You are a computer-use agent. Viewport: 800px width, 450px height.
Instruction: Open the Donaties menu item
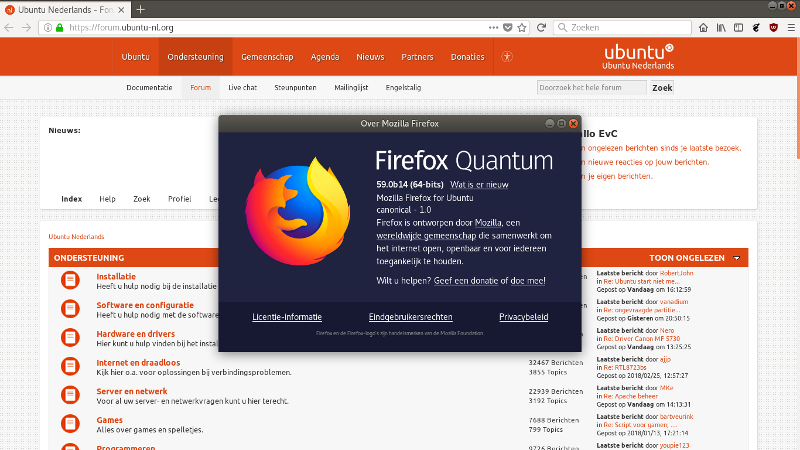click(x=467, y=57)
